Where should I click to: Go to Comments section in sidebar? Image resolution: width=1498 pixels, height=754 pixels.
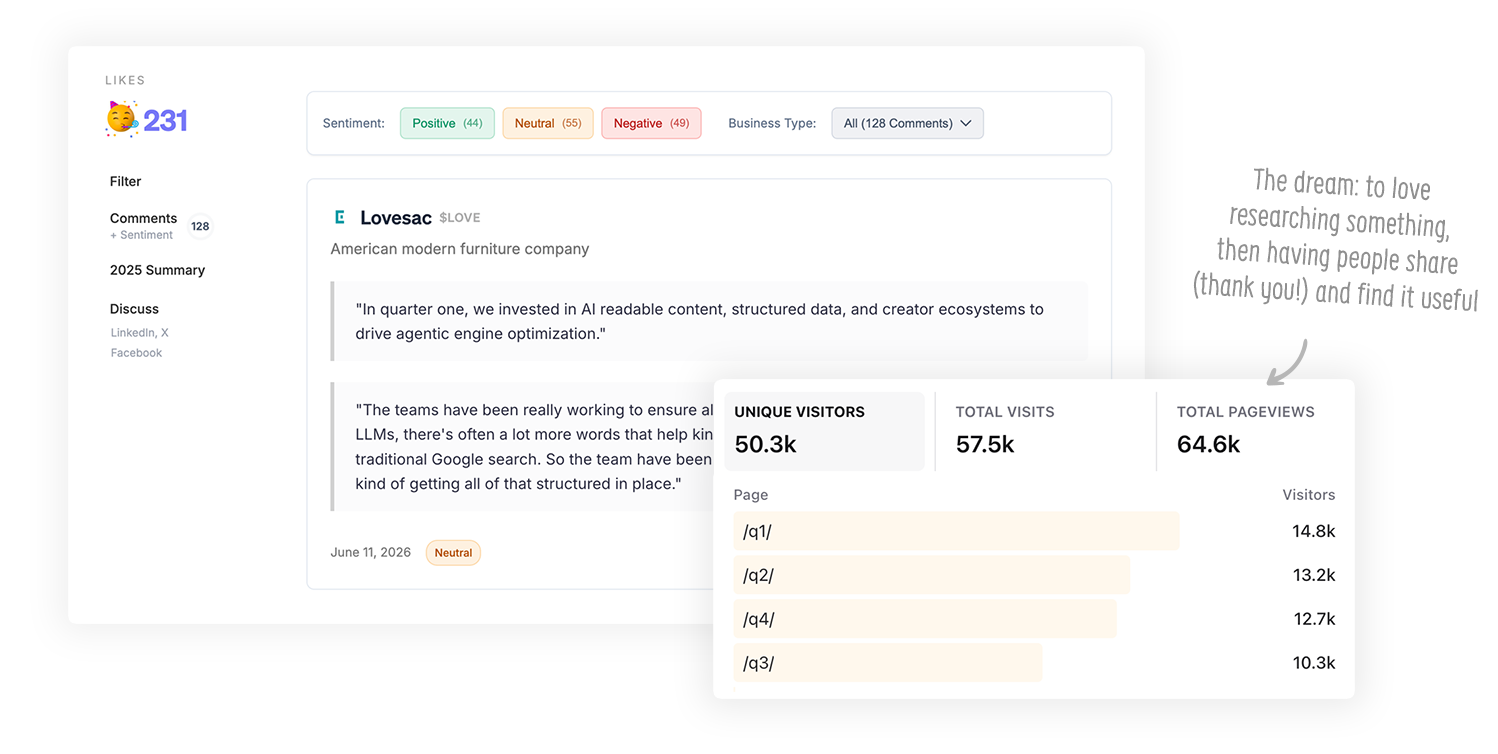pyautogui.click(x=143, y=218)
